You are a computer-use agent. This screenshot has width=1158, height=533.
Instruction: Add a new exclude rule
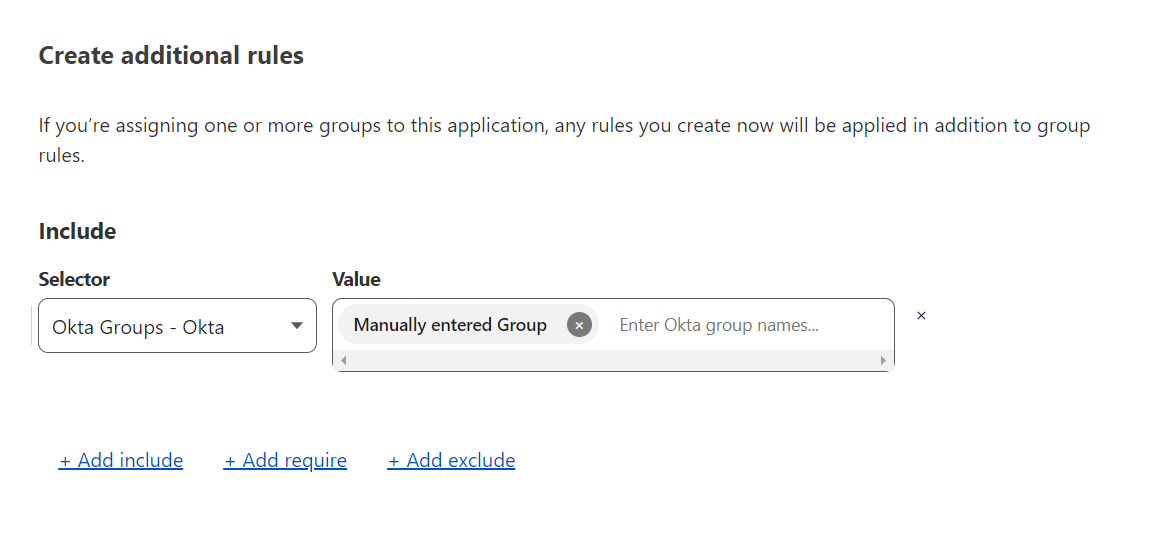coord(451,461)
